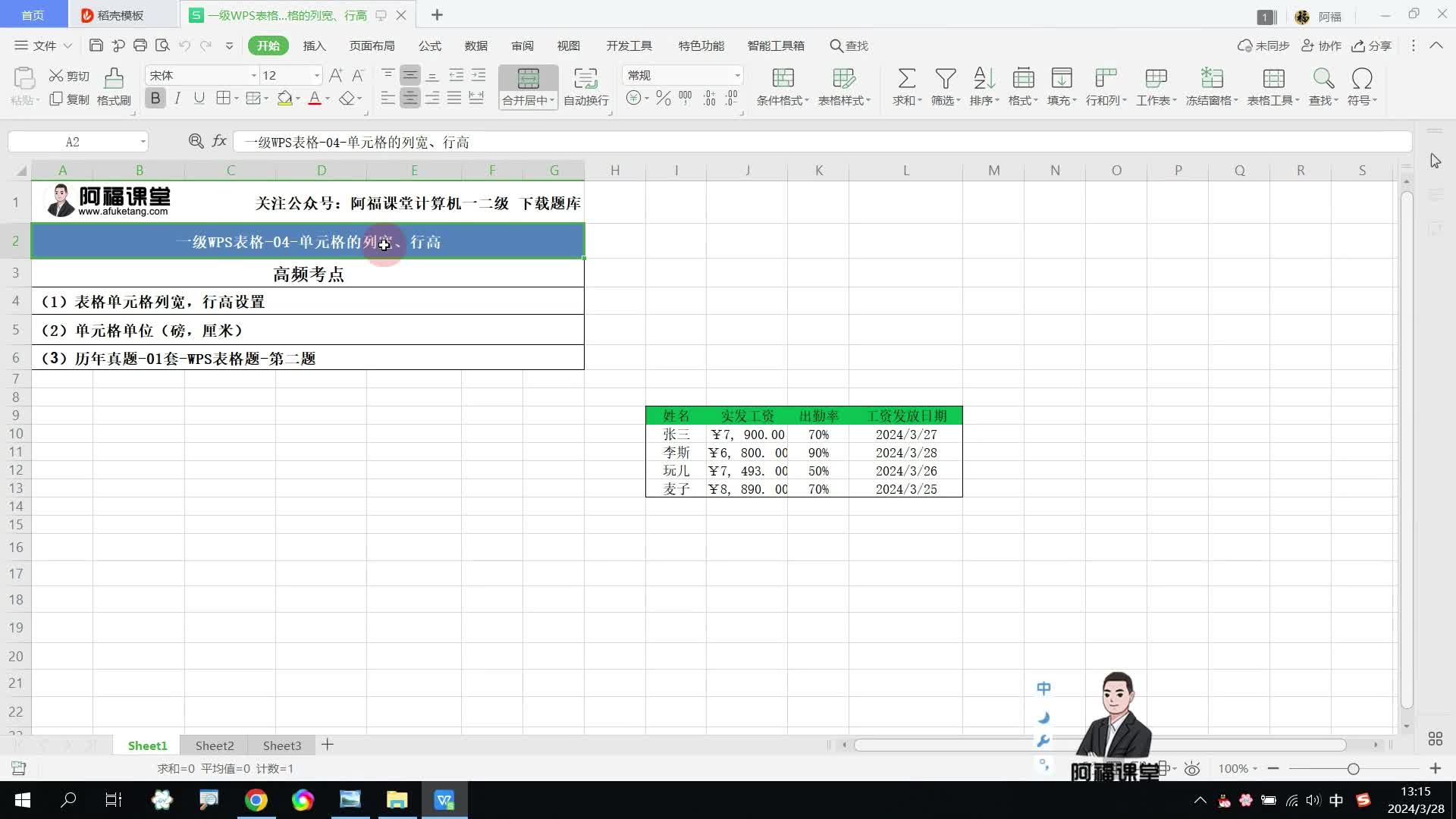
Task: Toggle italic formatting
Action: pyautogui.click(x=177, y=99)
